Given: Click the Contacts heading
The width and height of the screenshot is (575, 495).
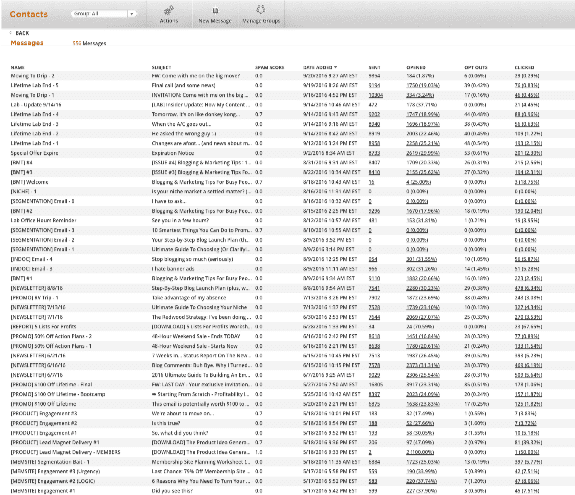Looking at the screenshot, I should click(29, 14).
